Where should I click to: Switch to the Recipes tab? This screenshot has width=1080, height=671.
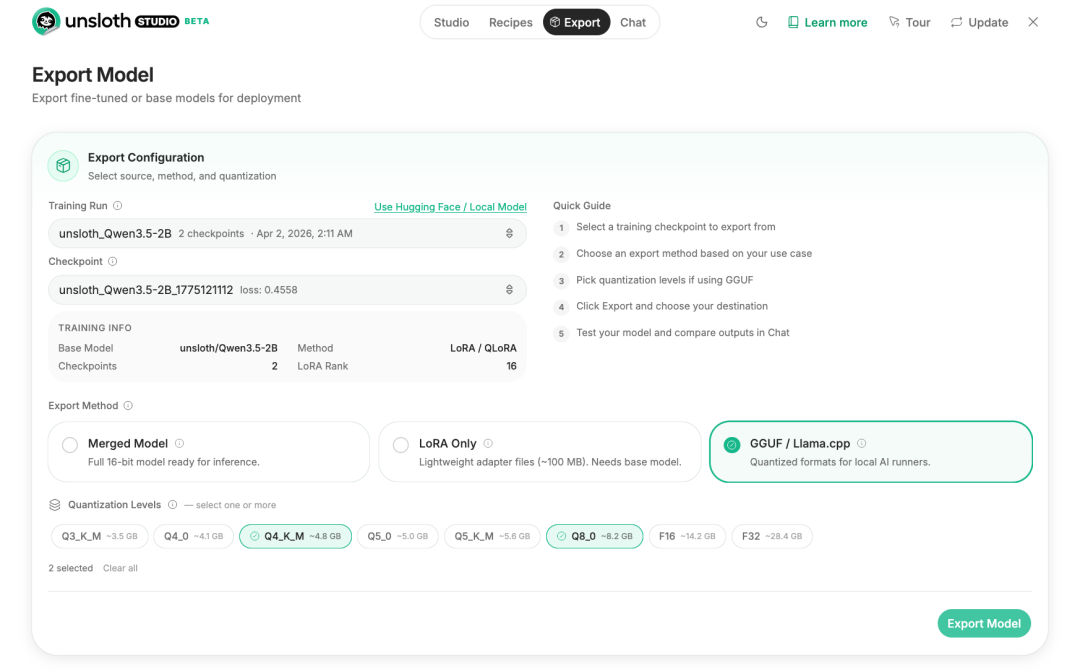tap(510, 22)
